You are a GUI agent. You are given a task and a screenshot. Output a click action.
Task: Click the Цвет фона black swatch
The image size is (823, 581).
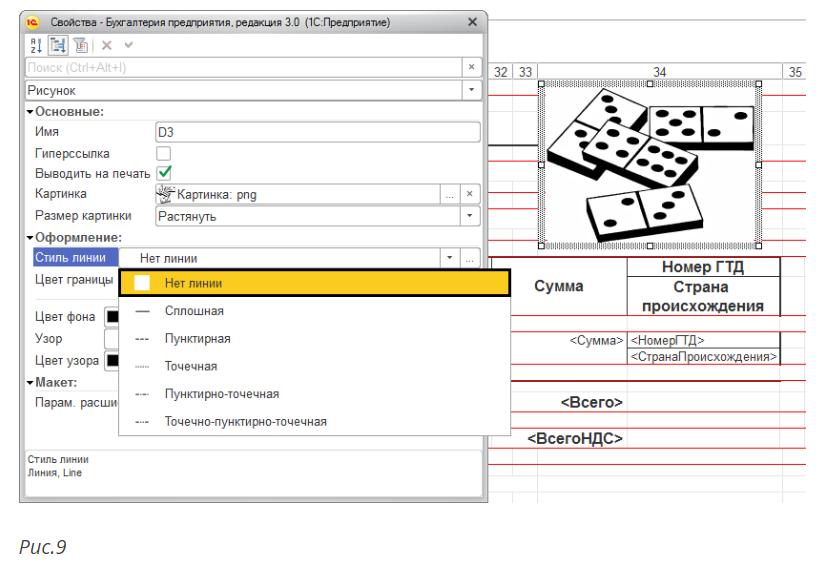click(112, 317)
